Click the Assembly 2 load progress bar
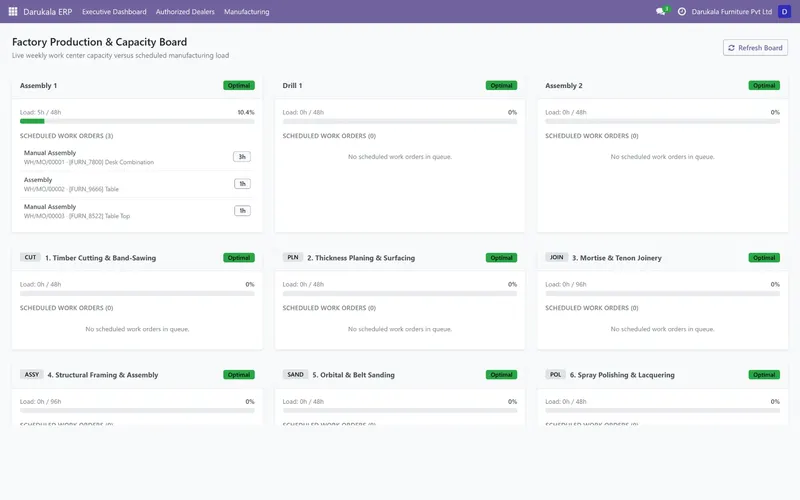 coord(662,121)
